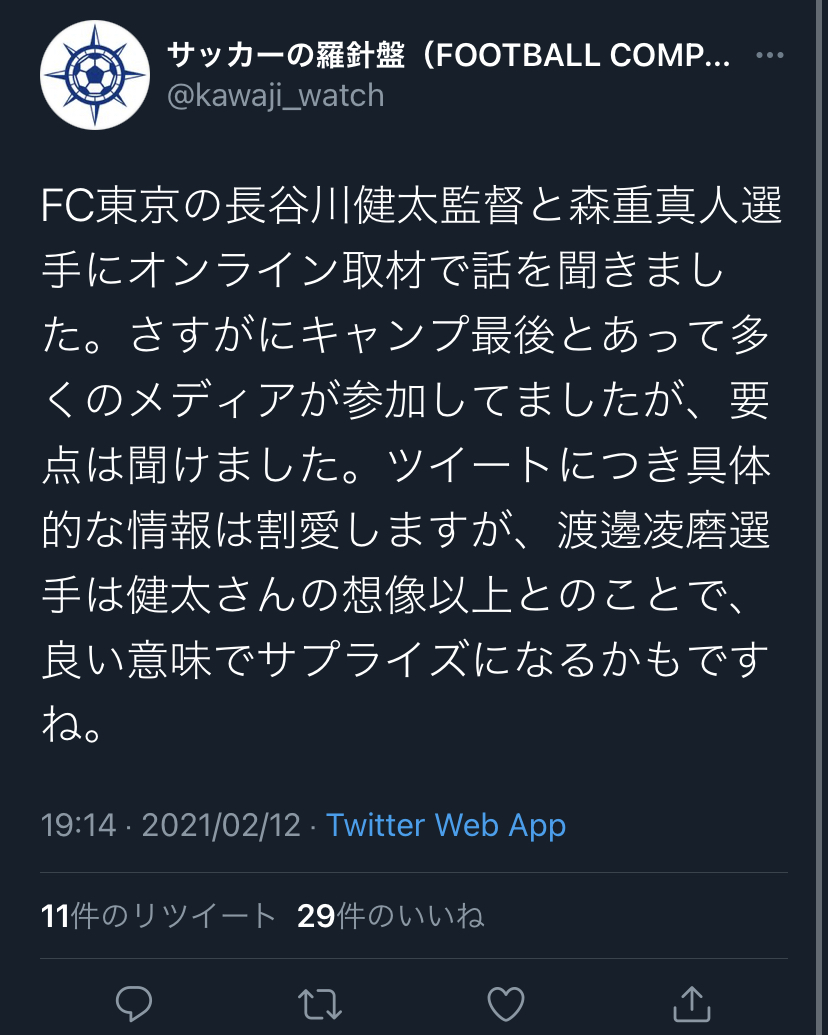Tap the compass soccer ball profile avatar
This screenshot has height=1035, width=828.
95,75
